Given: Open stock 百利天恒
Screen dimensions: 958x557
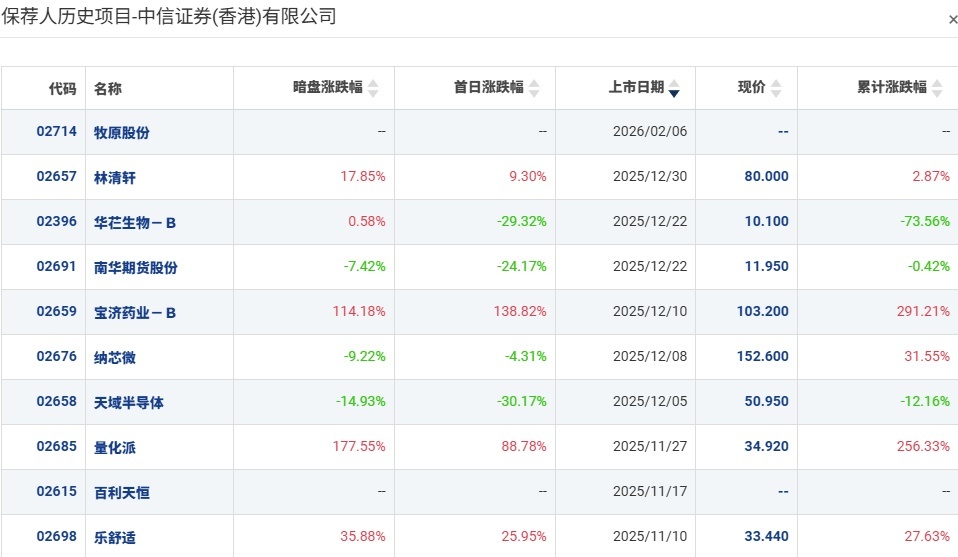Looking at the screenshot, I should coord(122,493).
